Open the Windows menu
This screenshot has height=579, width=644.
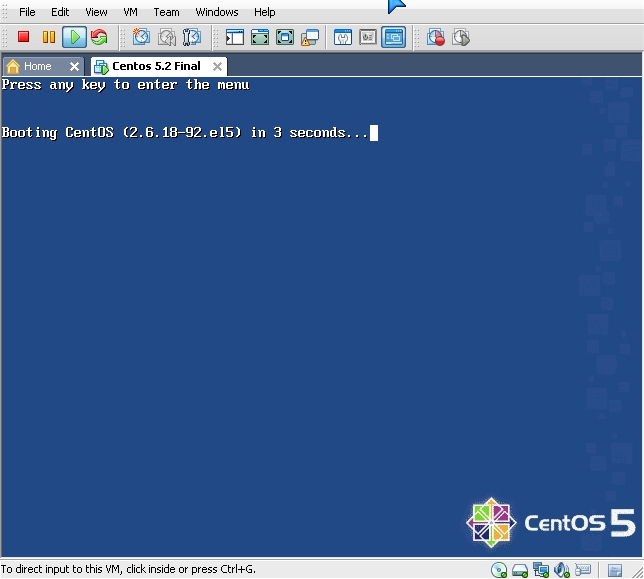click(x=217, y=12)
